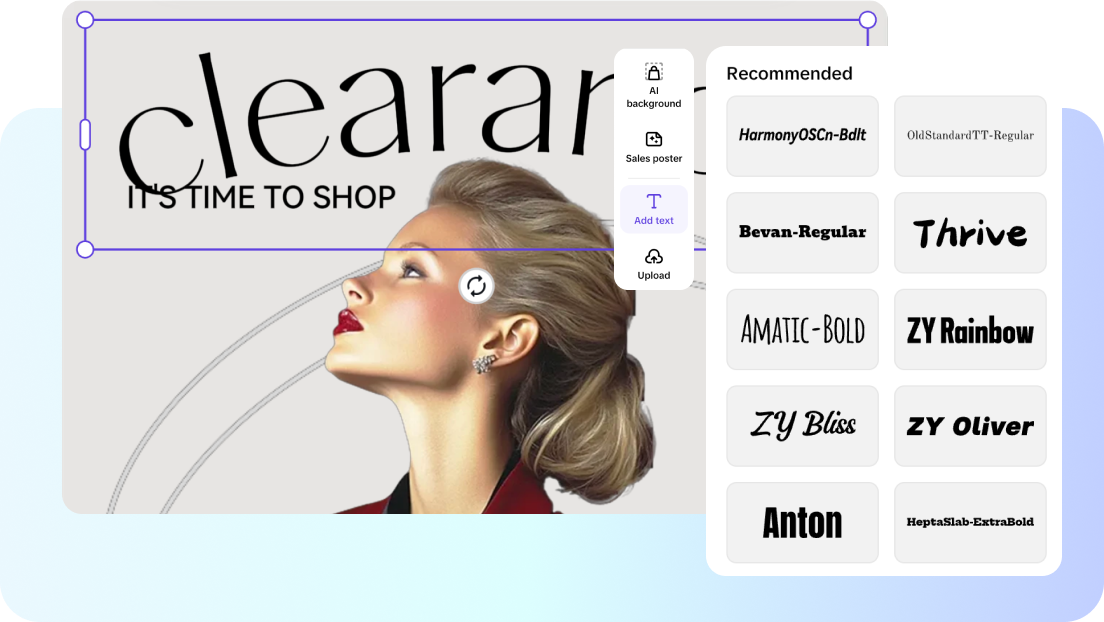Pick the ZY Rainbow font
The image size is (1104, 622).
pos(970,329)
